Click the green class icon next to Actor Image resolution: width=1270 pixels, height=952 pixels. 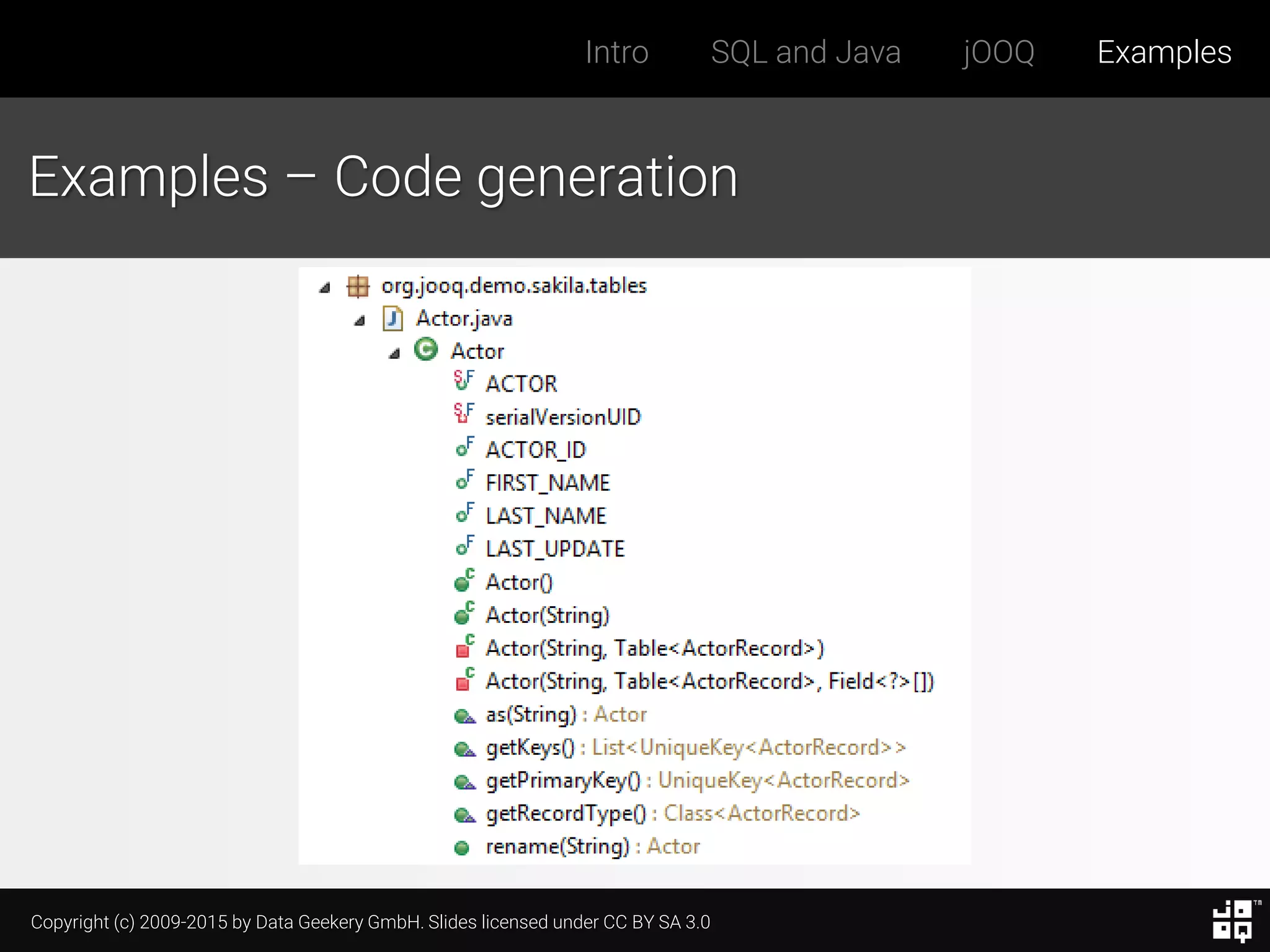click(426, 350)
